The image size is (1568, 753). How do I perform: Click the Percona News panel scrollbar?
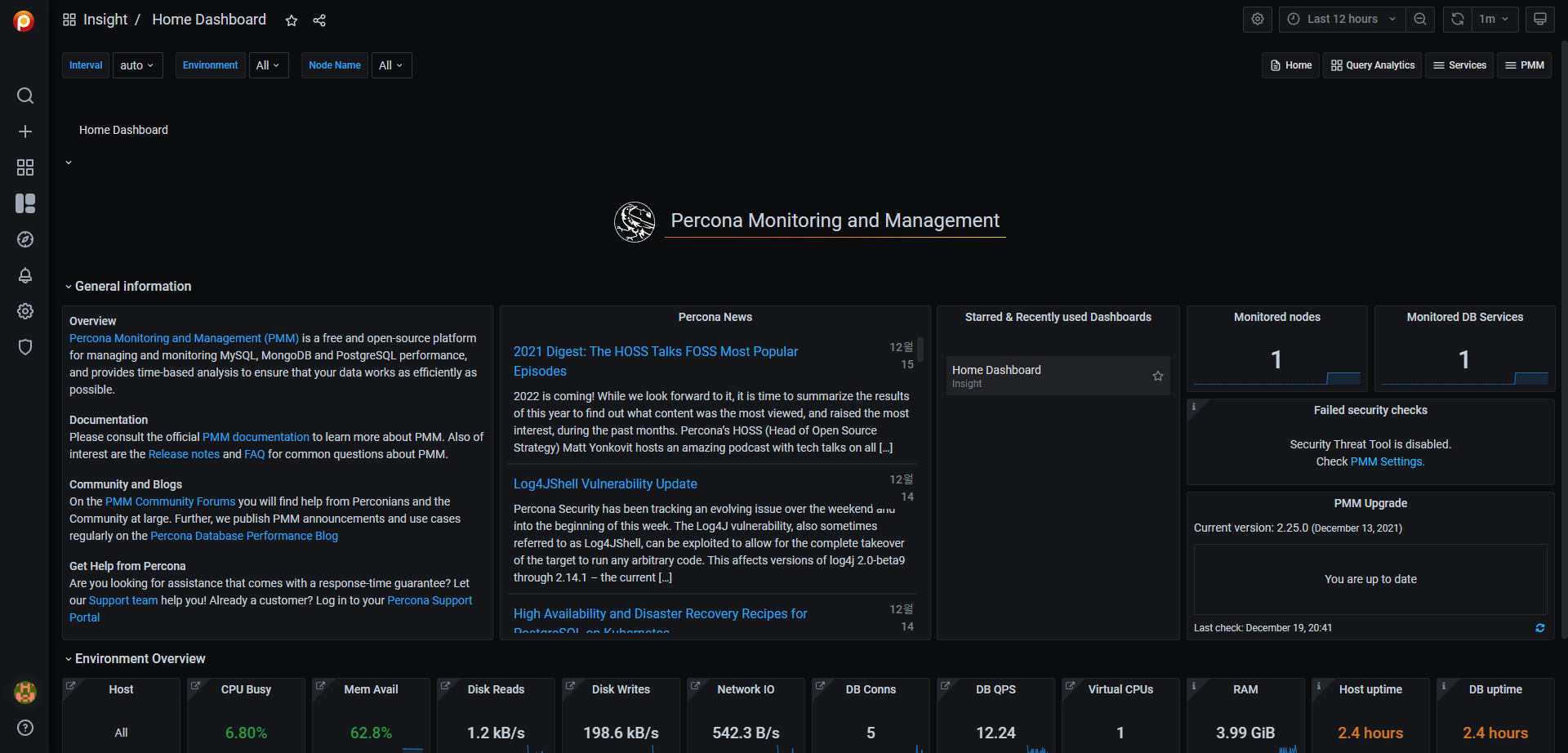(920, 350)
